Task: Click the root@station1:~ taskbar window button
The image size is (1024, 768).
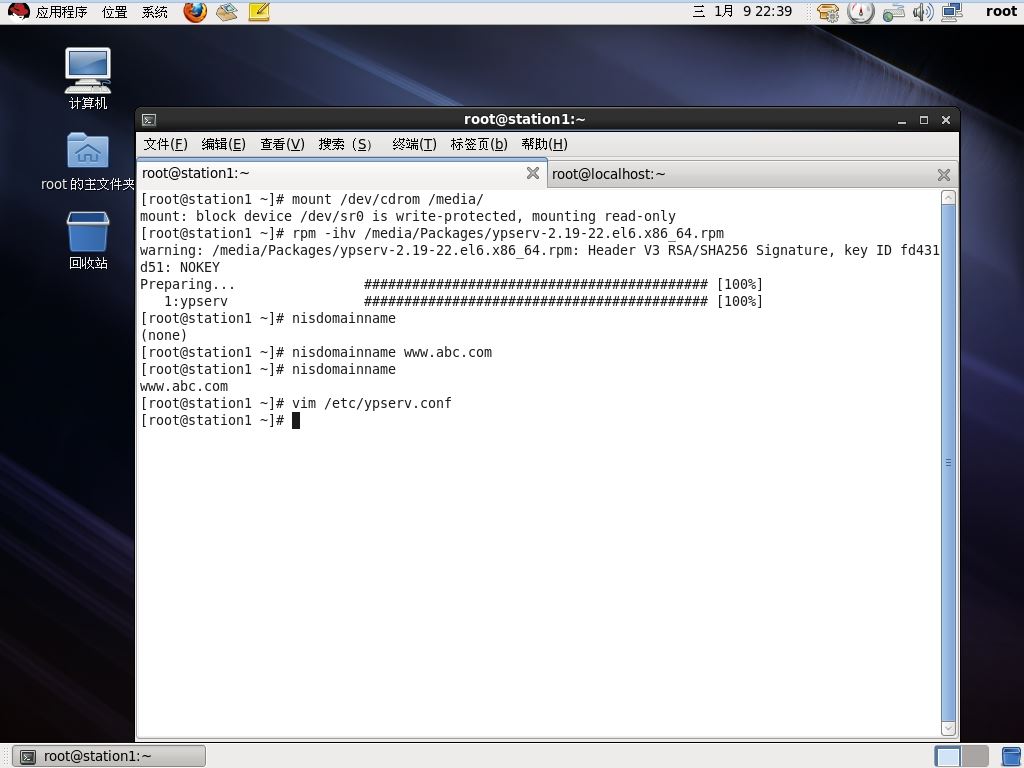Action: pyautogui.click(x=108, y=756)
